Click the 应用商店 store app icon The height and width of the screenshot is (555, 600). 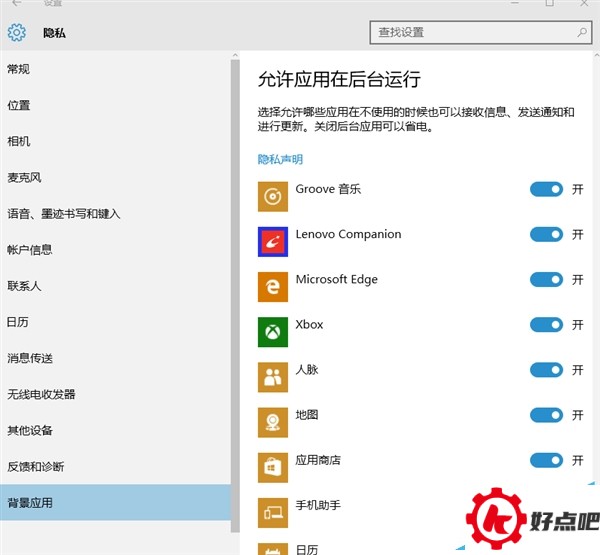click(272, 467)
